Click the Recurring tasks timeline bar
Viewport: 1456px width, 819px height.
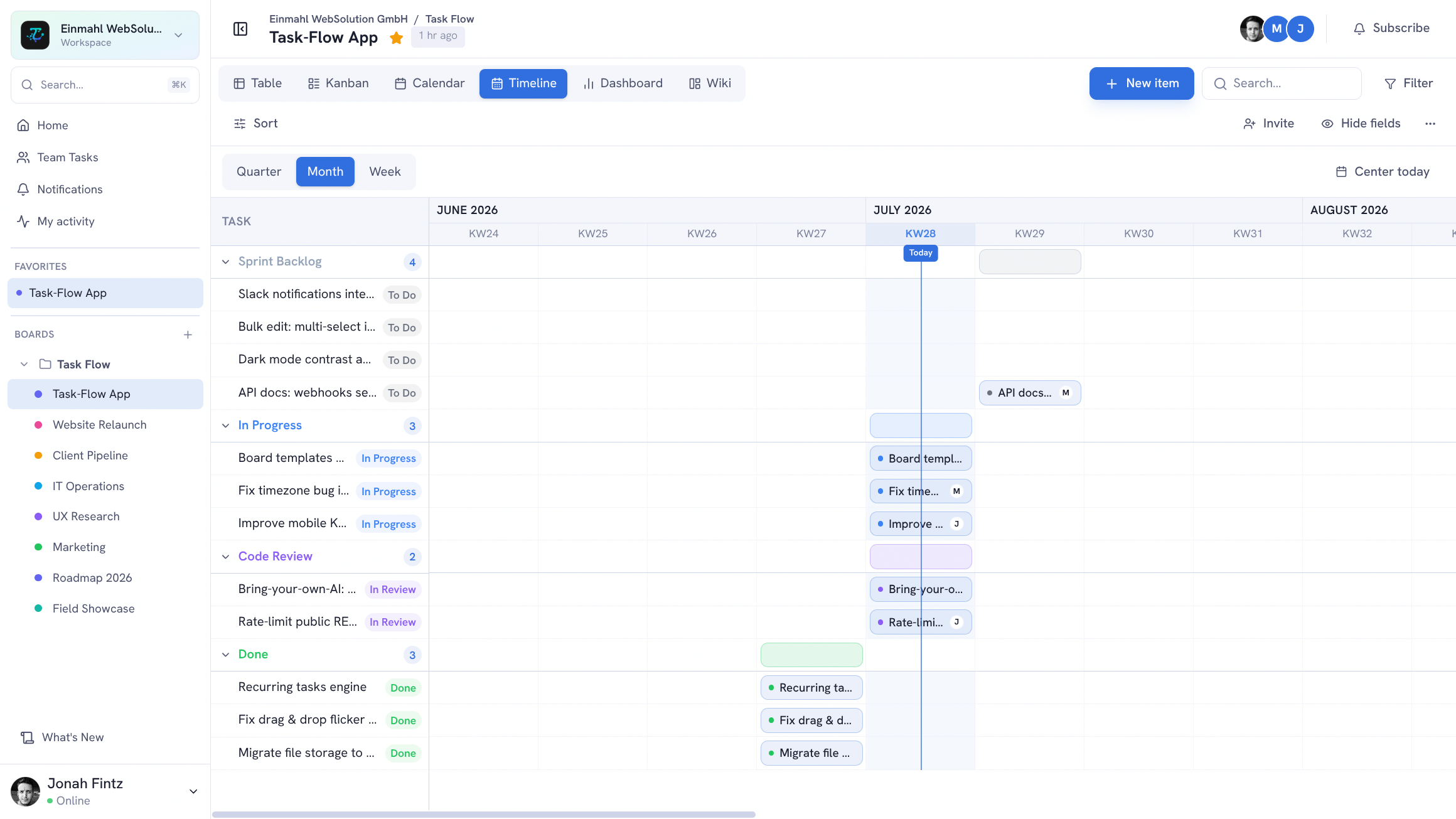[x=811, y=688]
